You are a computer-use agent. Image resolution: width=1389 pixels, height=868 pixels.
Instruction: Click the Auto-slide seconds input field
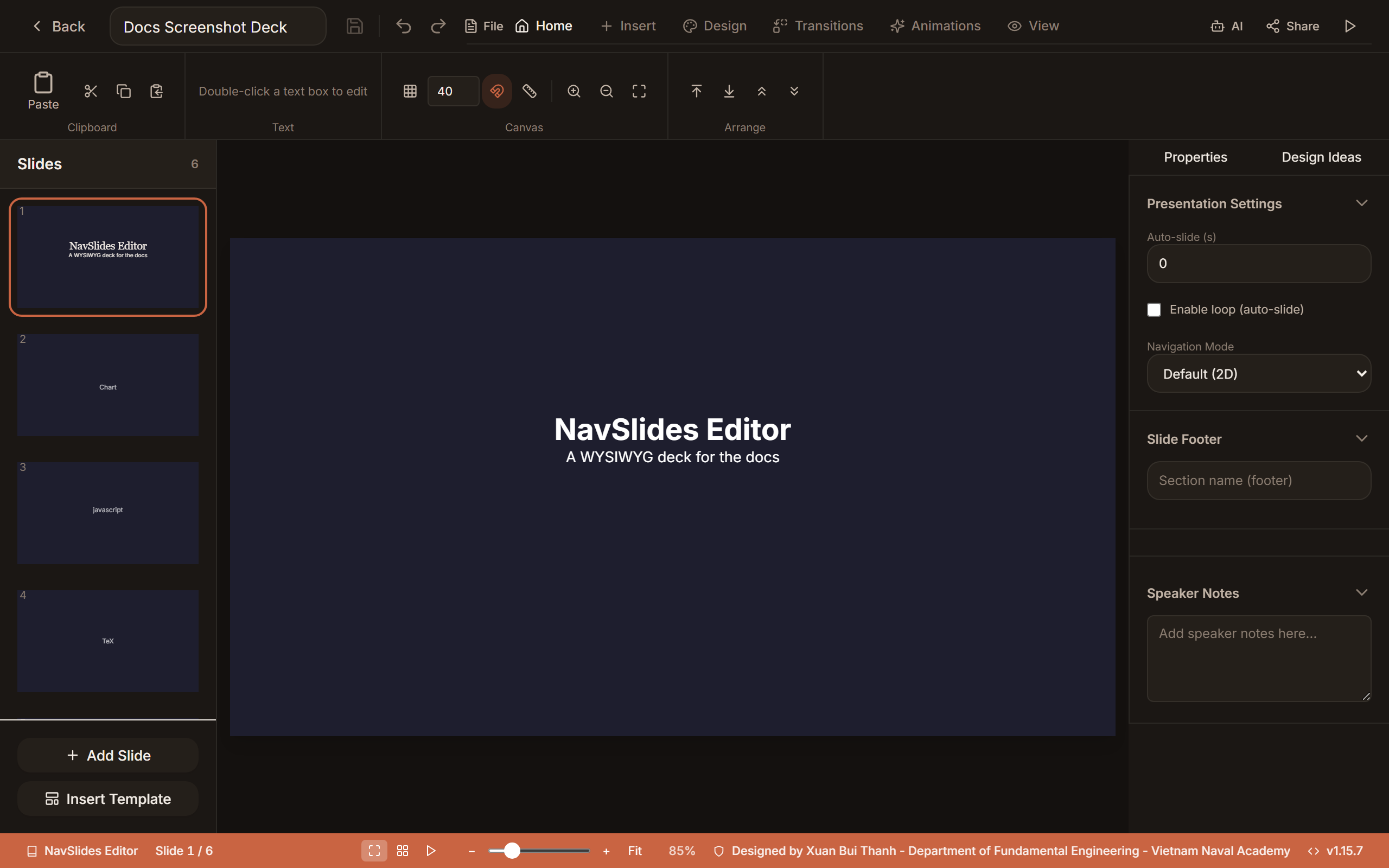pyautogui.click(x=1259, y=264)
